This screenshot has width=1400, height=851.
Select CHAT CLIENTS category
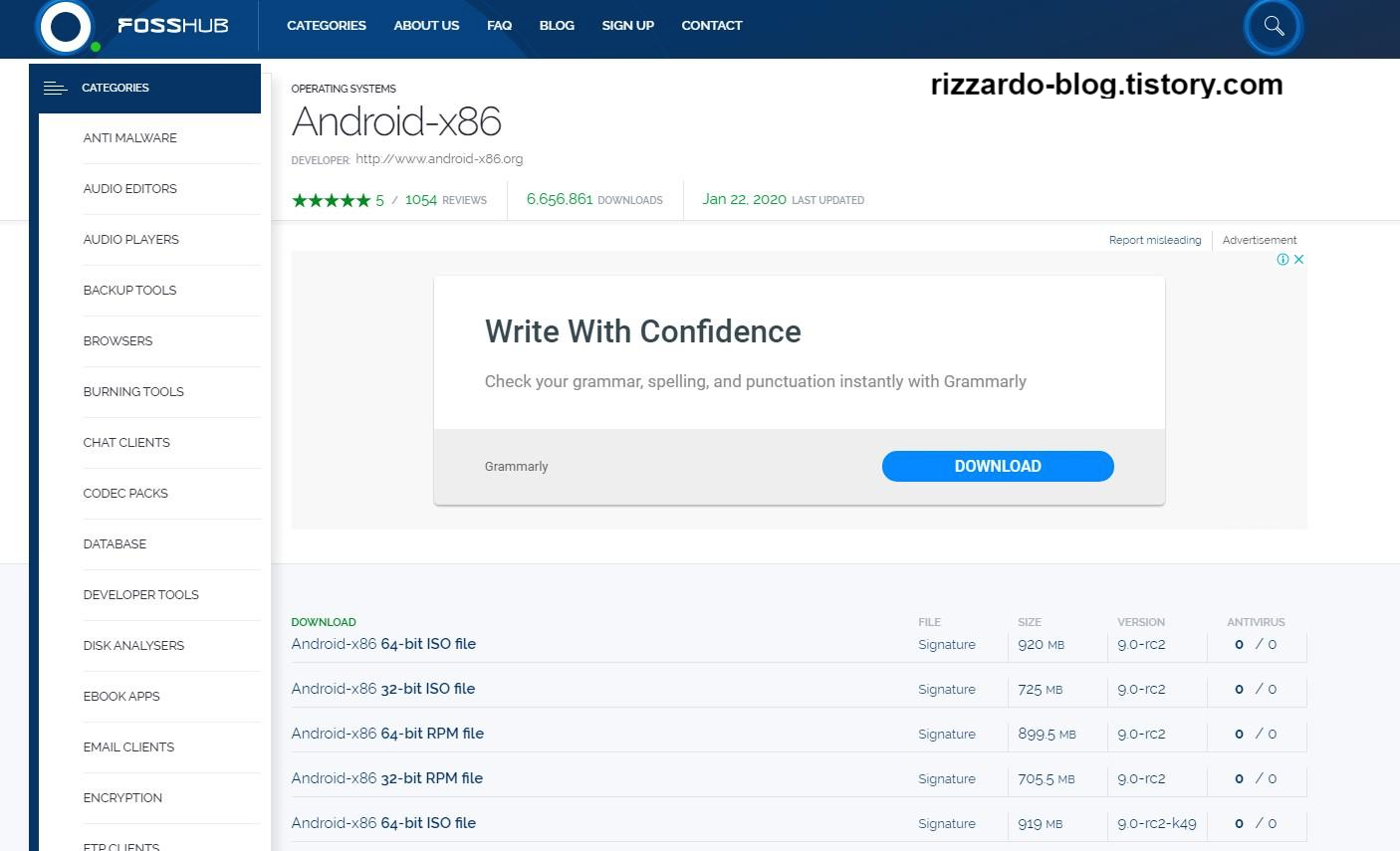pyautogui.click(x=126, y=443)
